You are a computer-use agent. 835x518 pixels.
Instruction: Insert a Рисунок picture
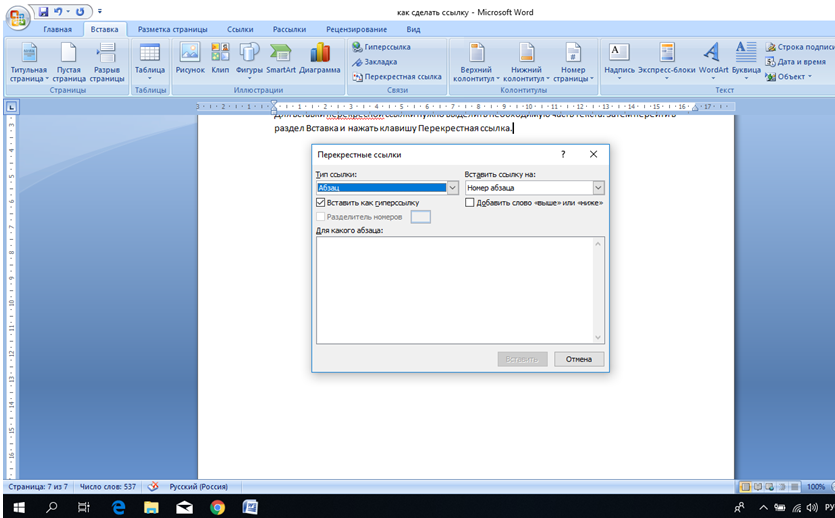coord(190,59)
